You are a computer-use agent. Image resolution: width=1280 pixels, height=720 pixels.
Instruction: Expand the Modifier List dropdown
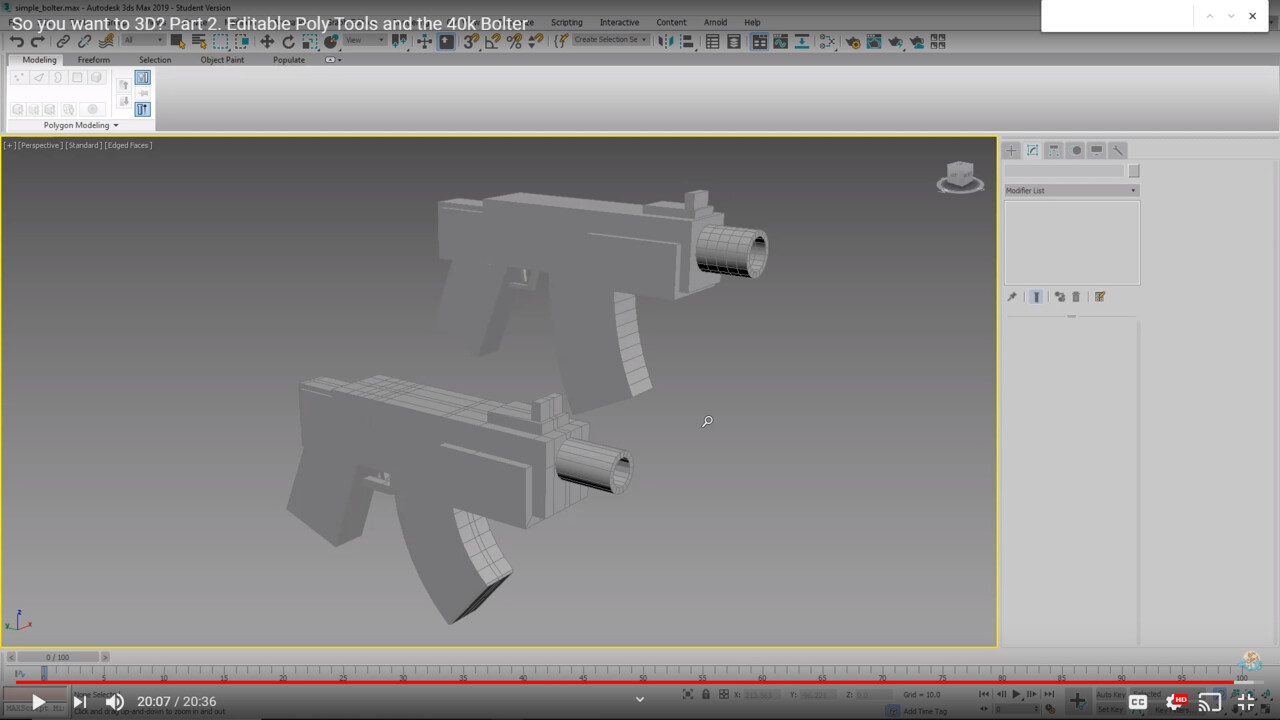click(x=1072, y=190)
